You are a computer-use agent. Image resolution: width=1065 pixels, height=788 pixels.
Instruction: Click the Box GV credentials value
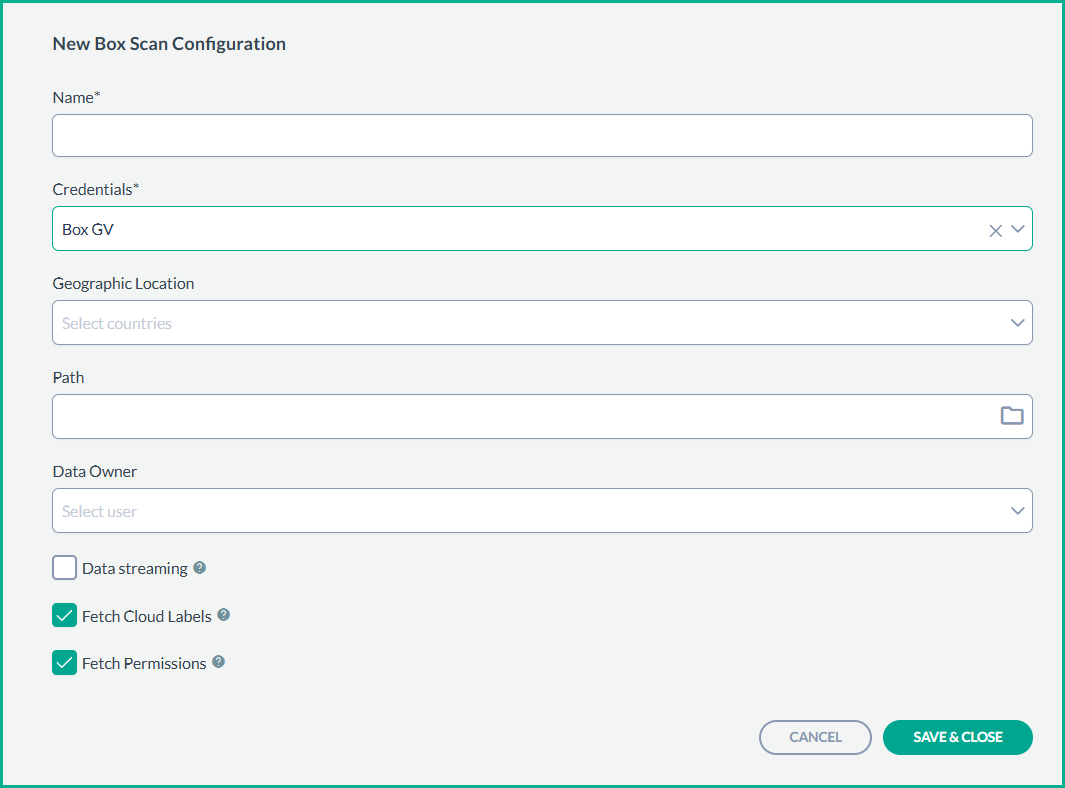pyautogui.click(x=89, y=229)
